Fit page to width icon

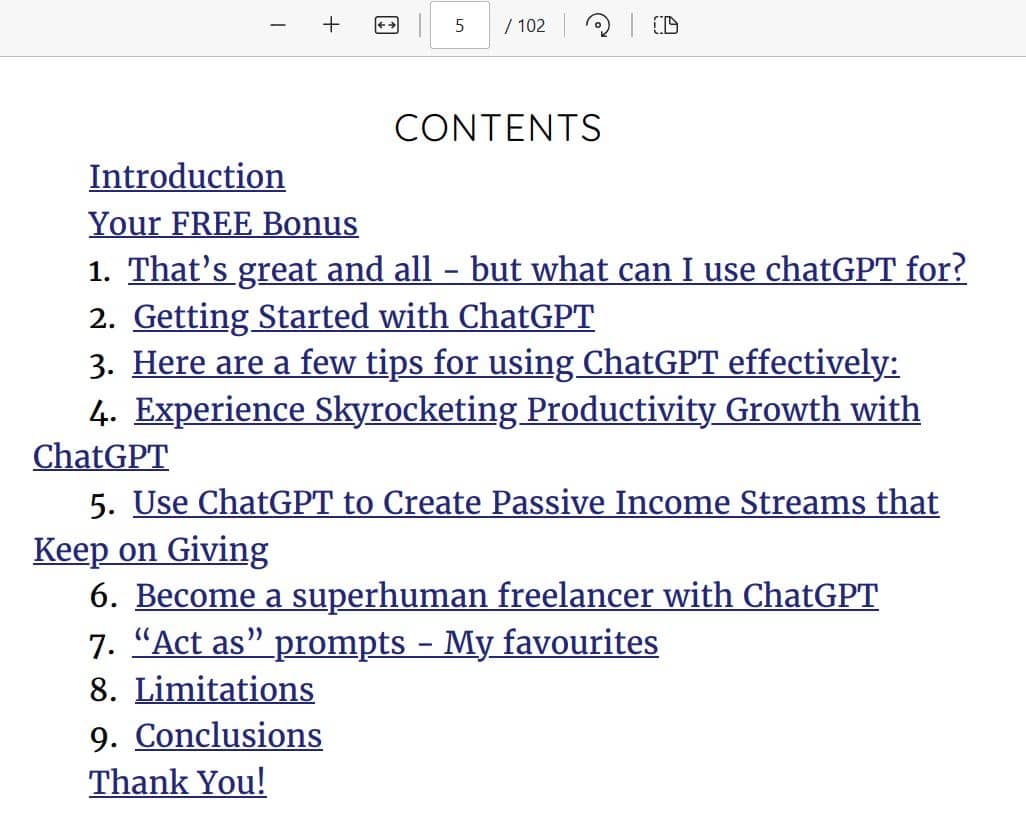pyautogui.click(x=386, y=26)
